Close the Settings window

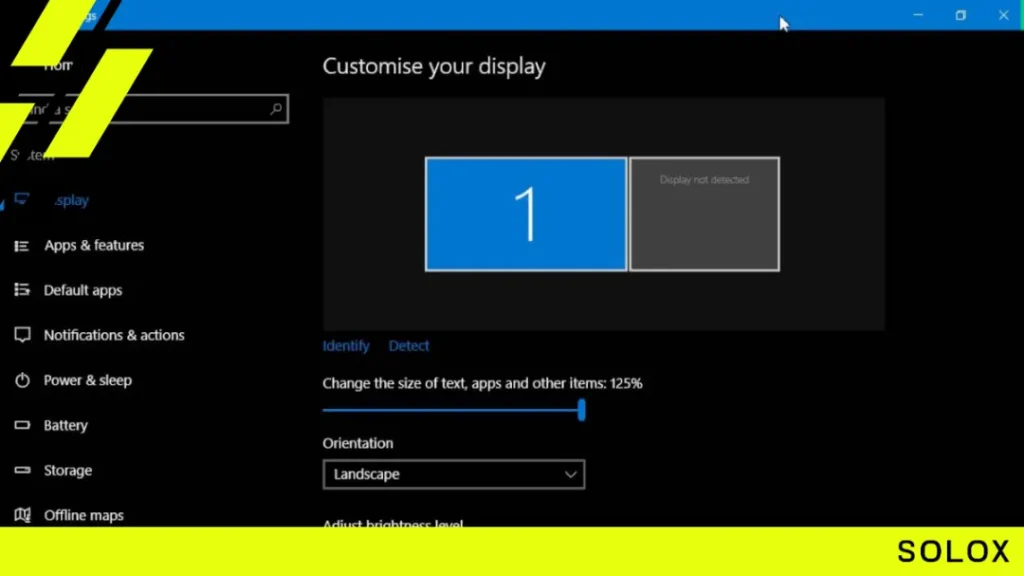click(x=1004, y=15)
